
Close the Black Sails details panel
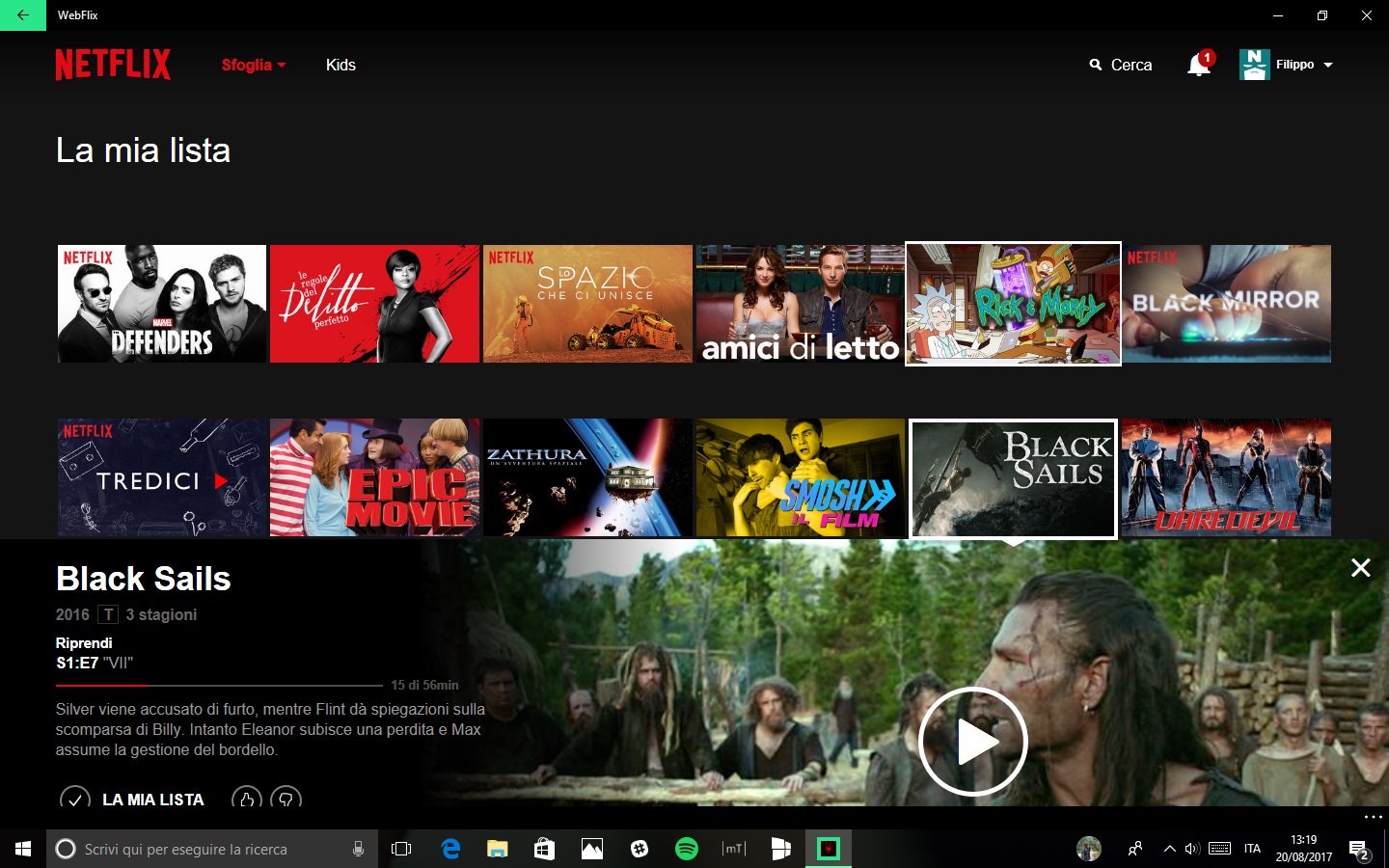1360,568
